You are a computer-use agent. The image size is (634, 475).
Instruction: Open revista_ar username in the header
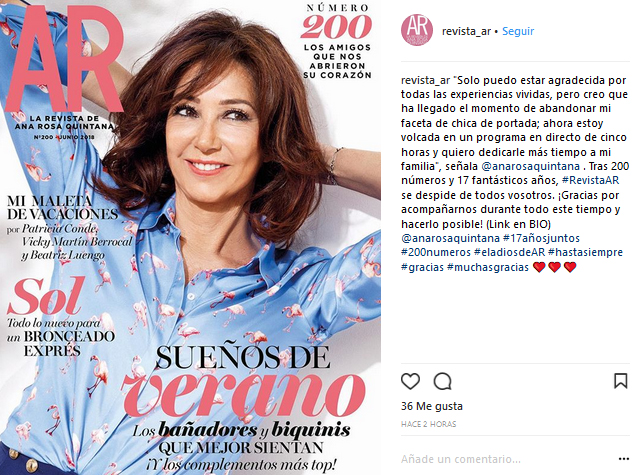[466, 31]
